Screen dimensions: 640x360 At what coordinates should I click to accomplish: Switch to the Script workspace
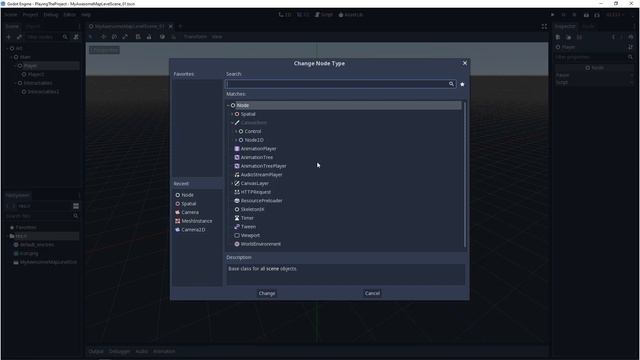pos(324,15)
